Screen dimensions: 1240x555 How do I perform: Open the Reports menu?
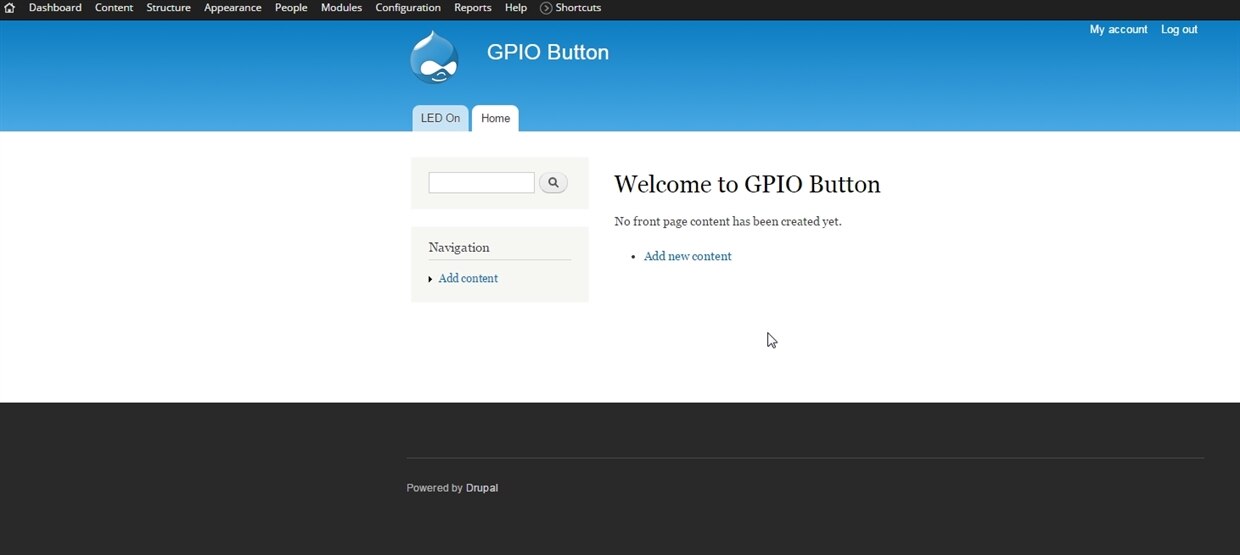pos(473,8)
